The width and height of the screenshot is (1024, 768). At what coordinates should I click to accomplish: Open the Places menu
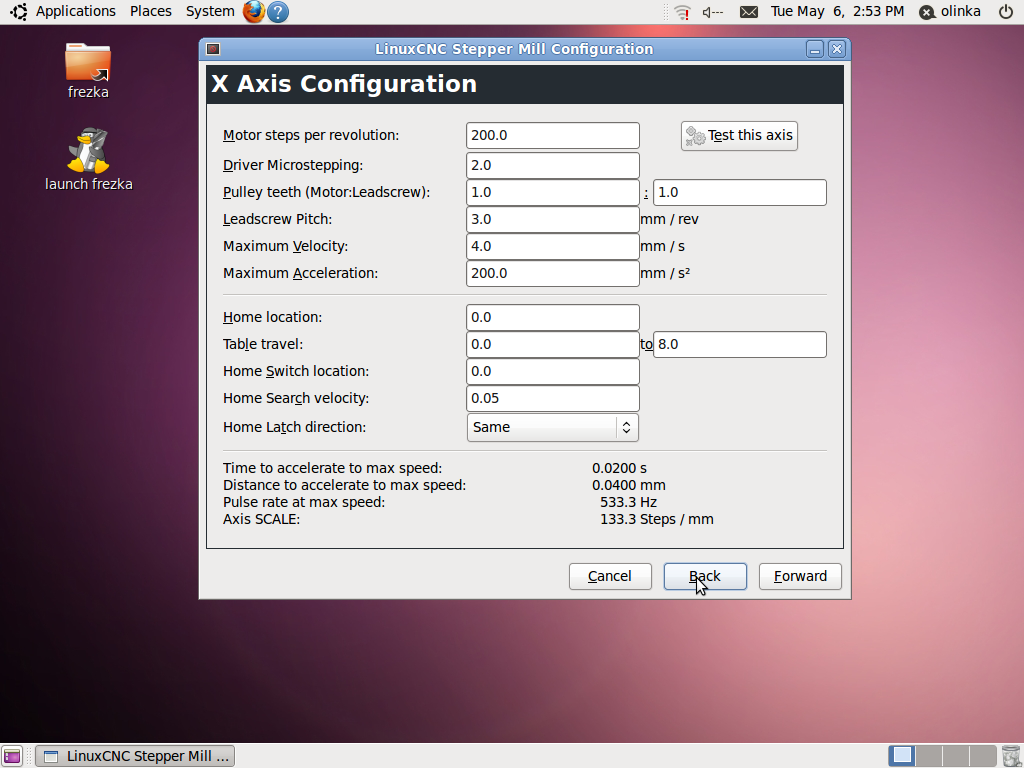(x=150, y=11)
